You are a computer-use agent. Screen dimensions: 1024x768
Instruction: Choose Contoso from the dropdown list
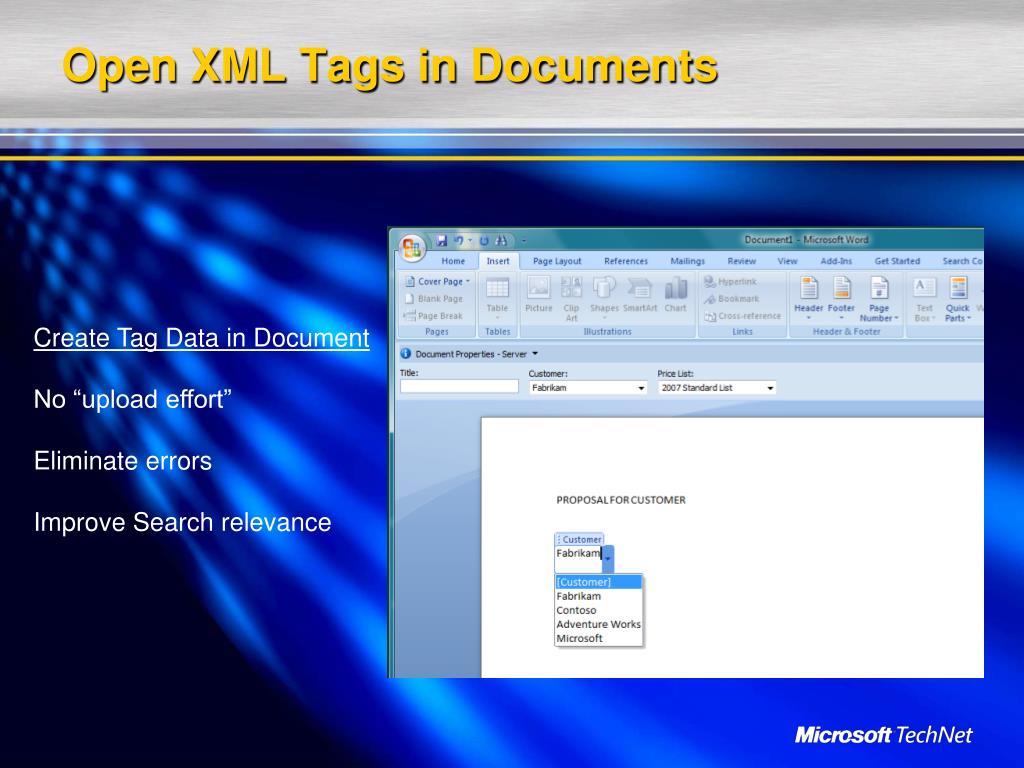(x=598, y=610)
